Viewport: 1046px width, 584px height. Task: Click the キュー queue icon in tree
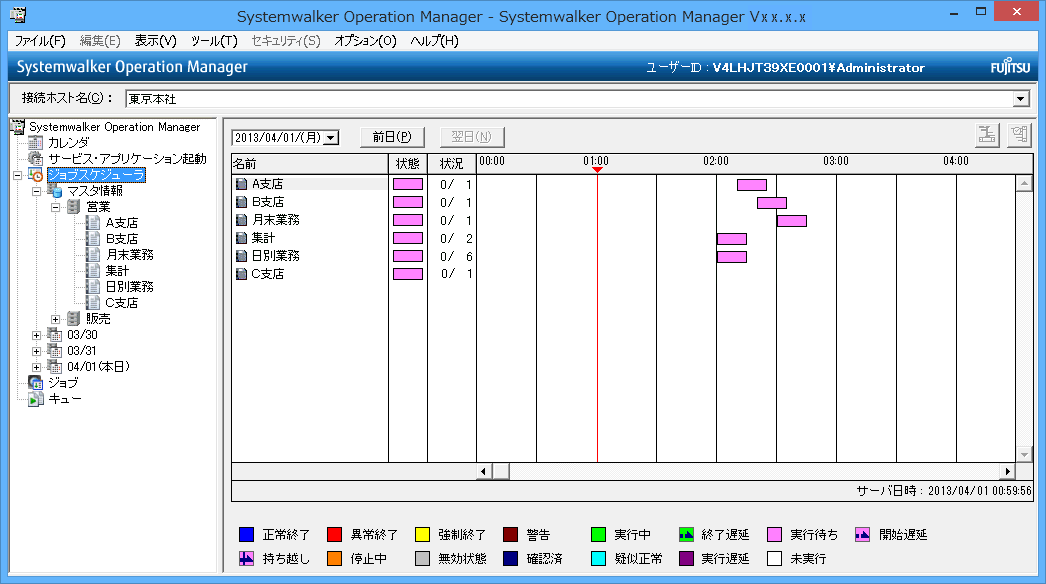[35, 399]
